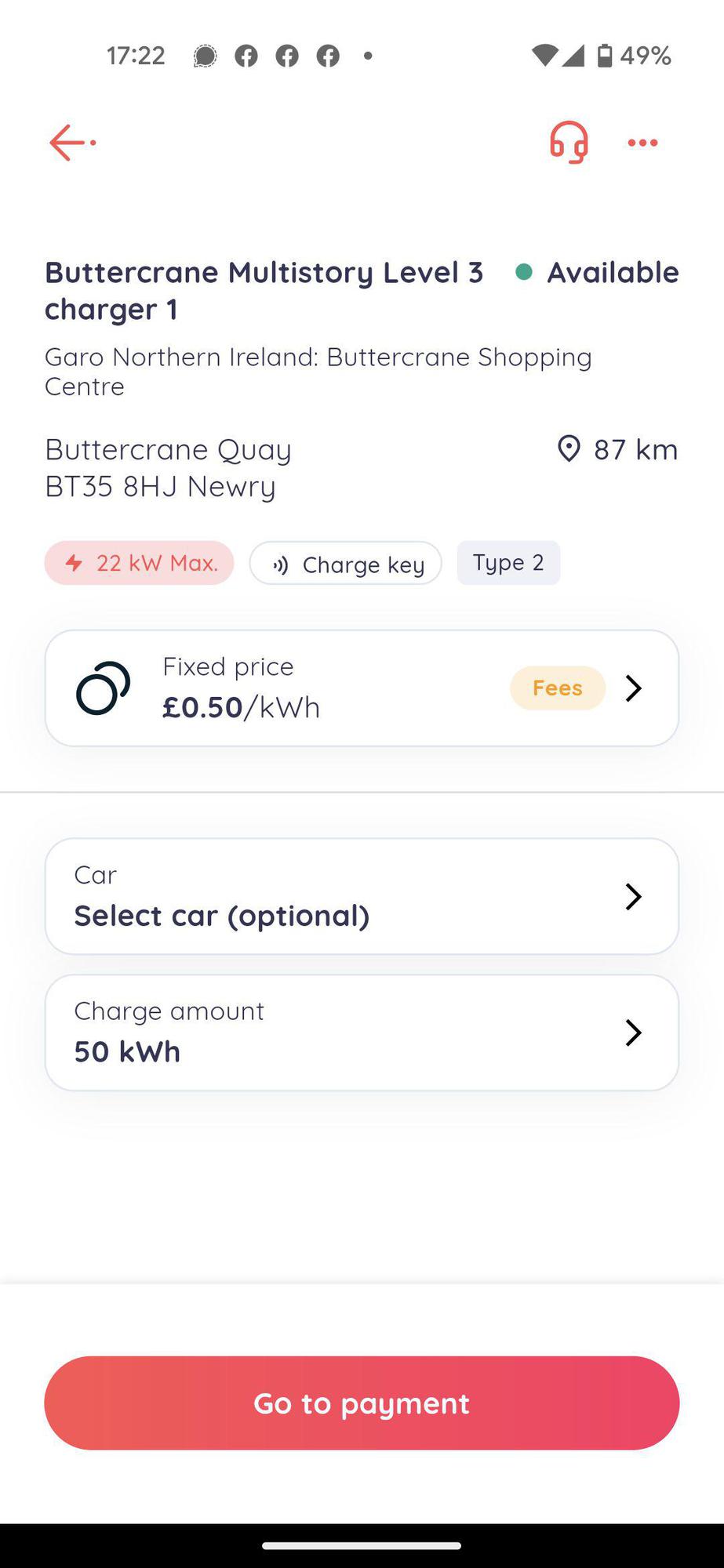Viewport: 724px width, 1568px height.
Task: Tap the back arrow icon
Action: 71,143
